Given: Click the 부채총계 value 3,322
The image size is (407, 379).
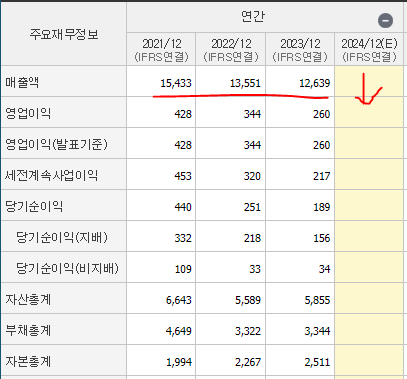Looking at the screenshot, I should pos(248,331).
